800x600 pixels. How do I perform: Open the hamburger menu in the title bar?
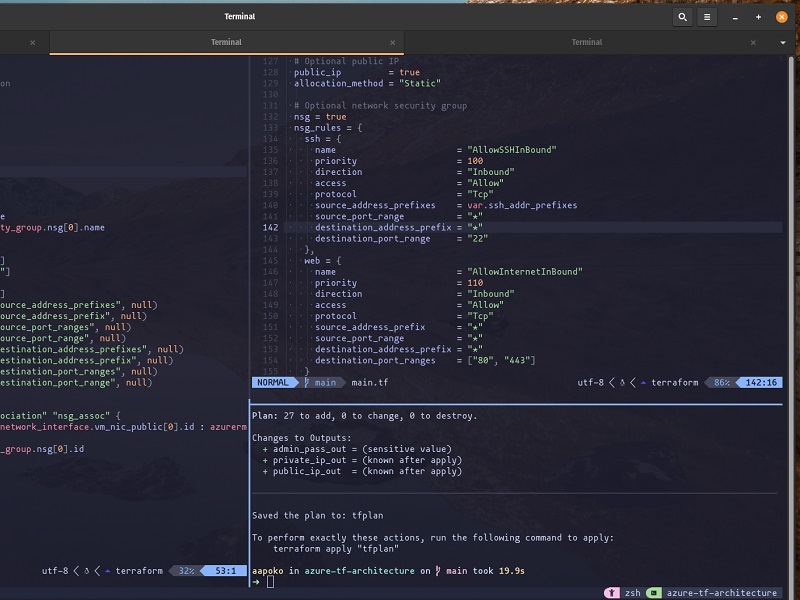pos(707,17)
